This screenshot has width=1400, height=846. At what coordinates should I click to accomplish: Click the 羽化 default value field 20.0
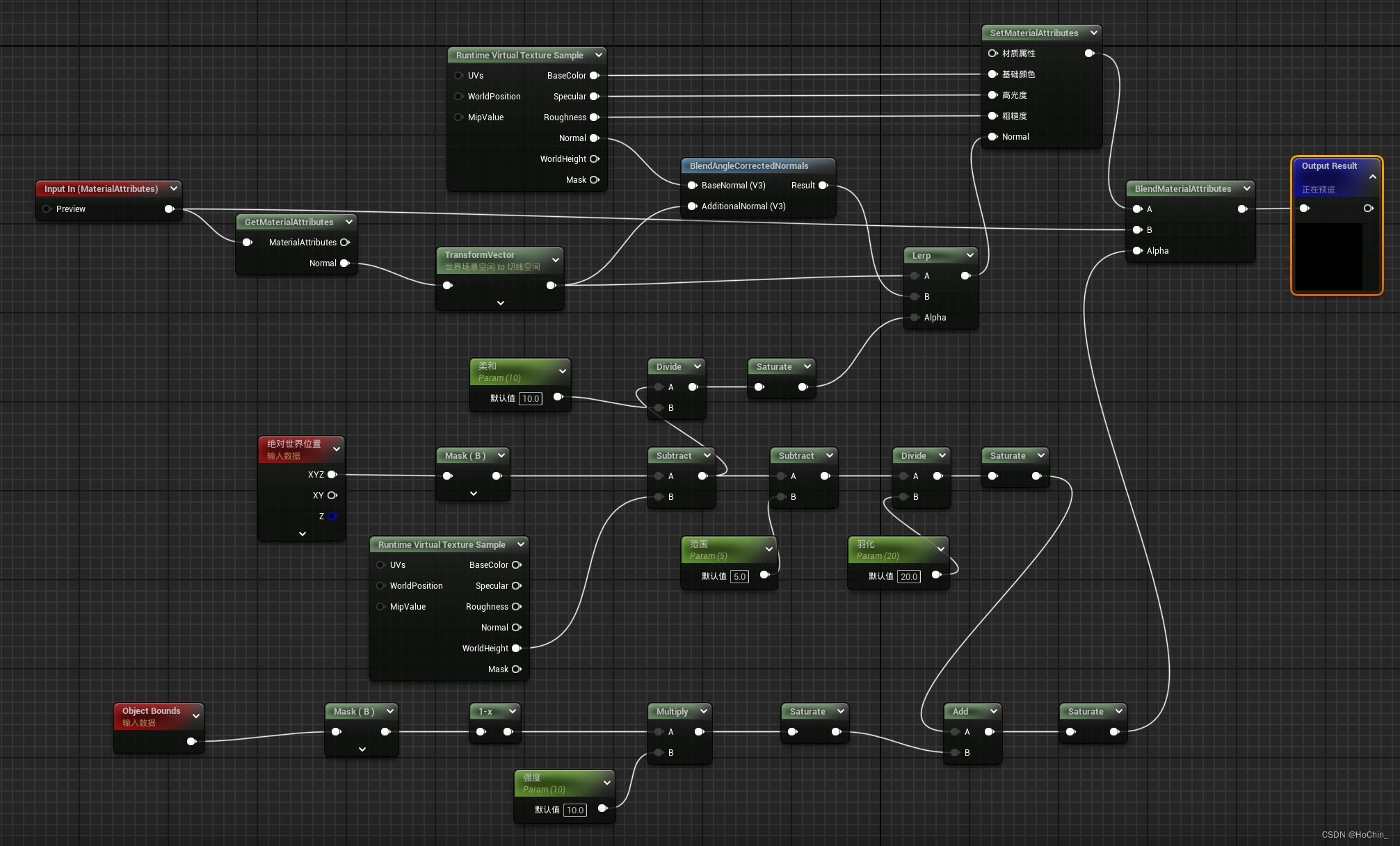[x=908, y=576]
